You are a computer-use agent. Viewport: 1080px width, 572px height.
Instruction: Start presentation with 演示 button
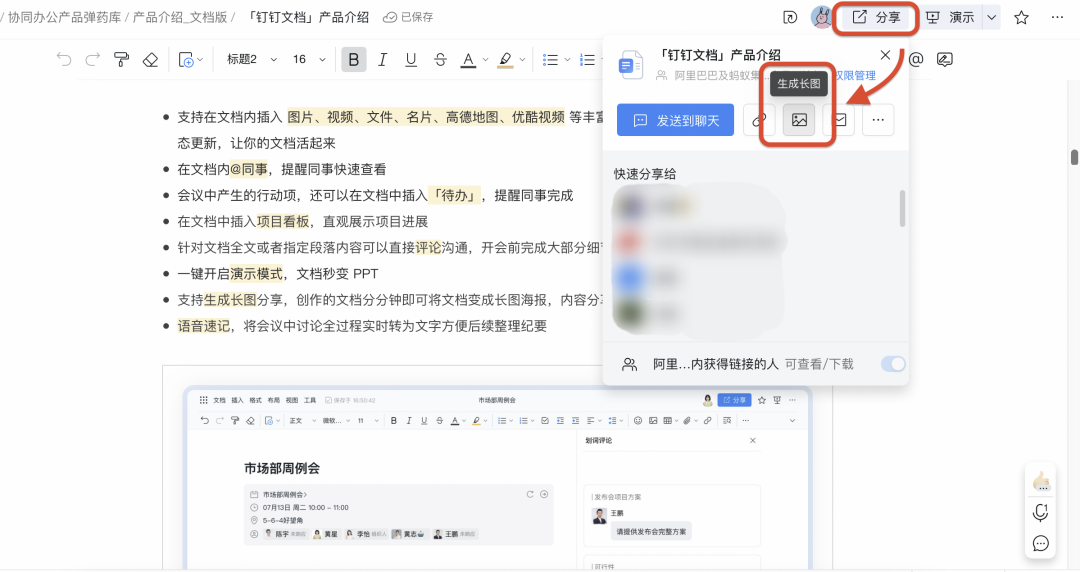click(951, 17)
